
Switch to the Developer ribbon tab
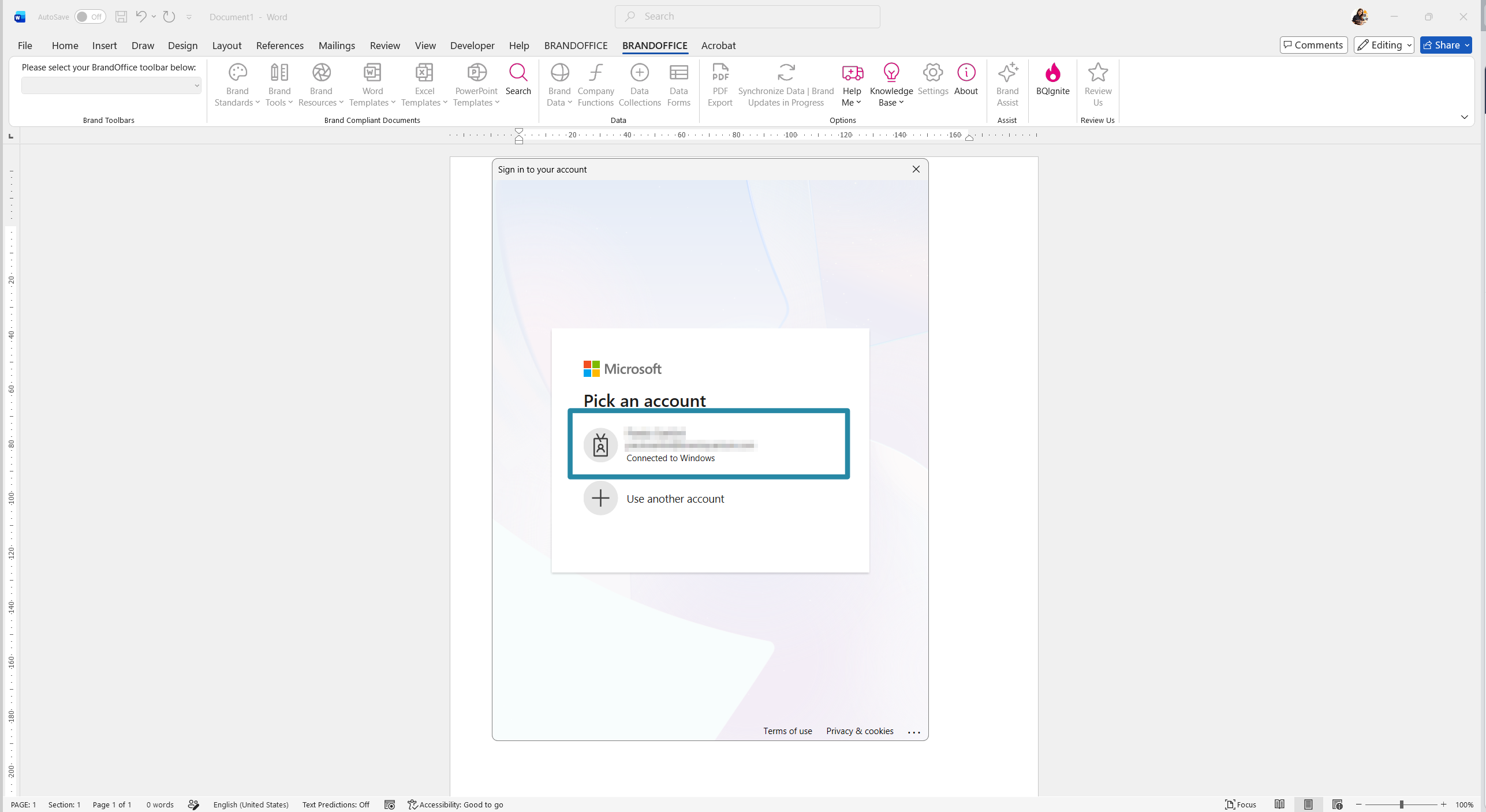point(472,46)
